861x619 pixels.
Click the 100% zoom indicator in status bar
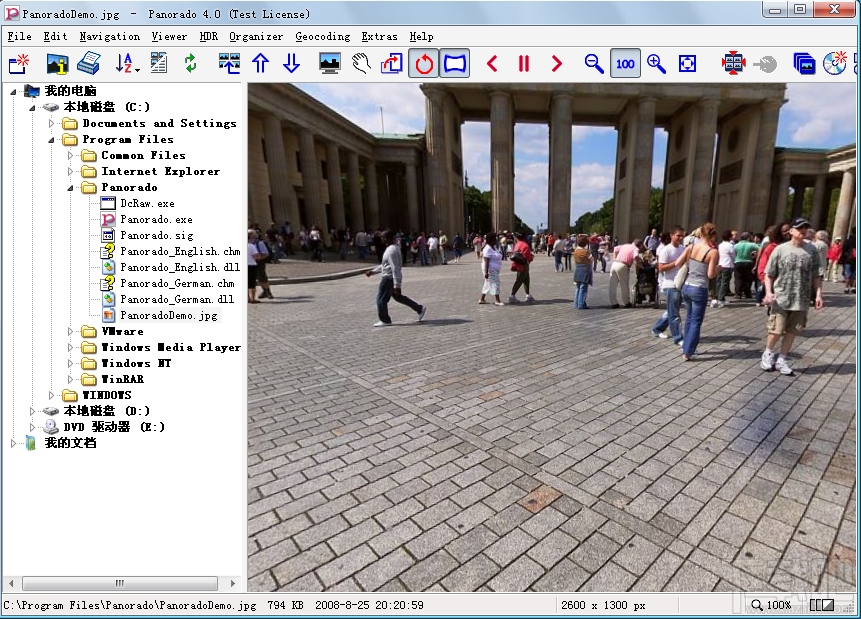pyautogui.click(x=771, y=605)
